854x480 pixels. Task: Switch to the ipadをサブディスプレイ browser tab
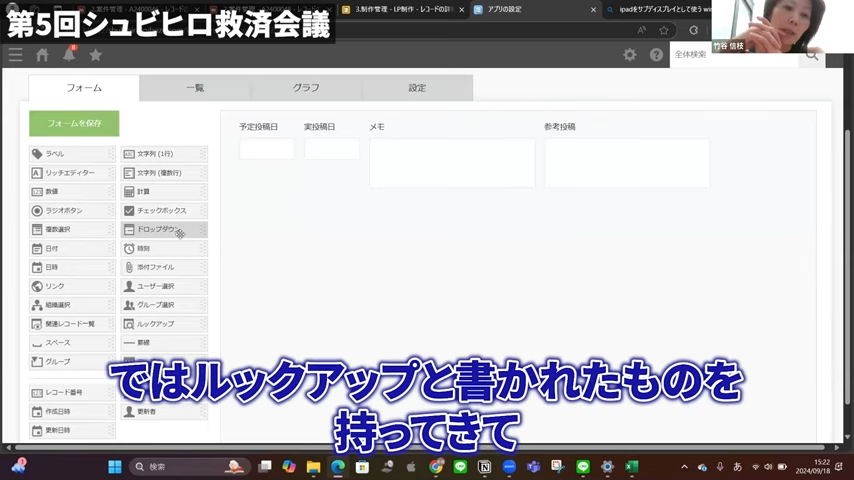[659, 10]
